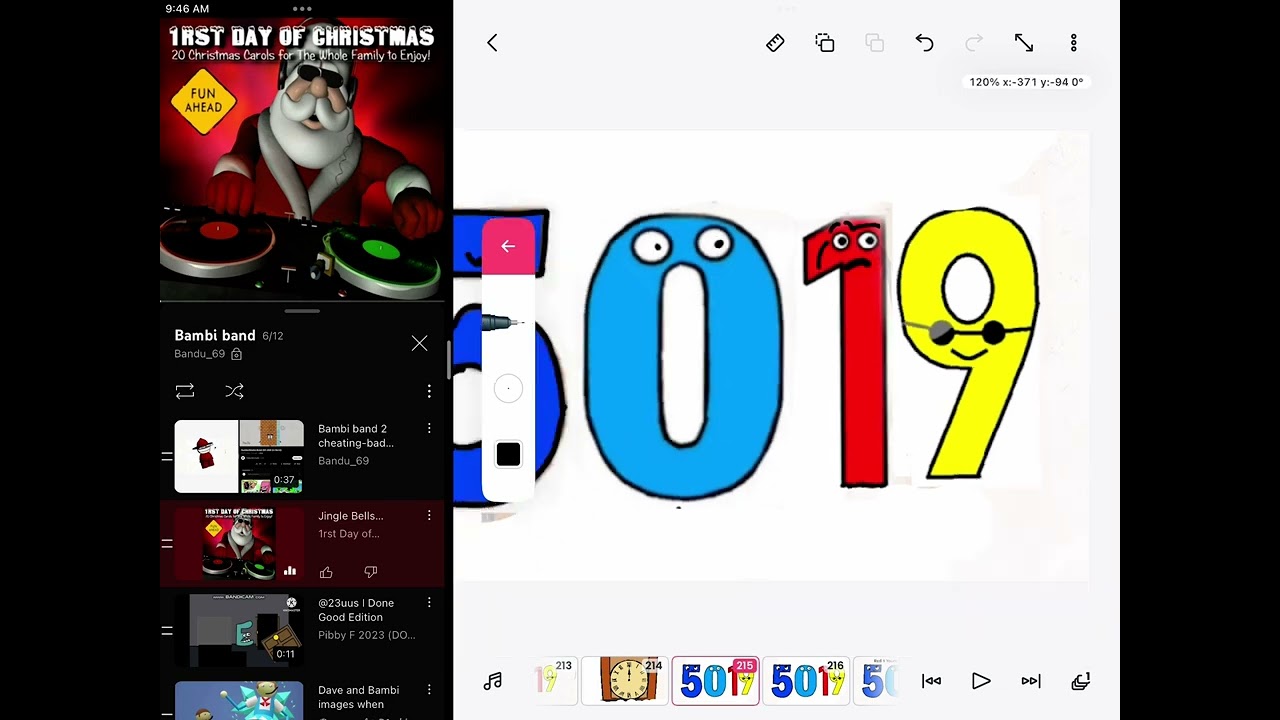
Task: Open Bambi band playlist options menu
Action: pos(429,391)
